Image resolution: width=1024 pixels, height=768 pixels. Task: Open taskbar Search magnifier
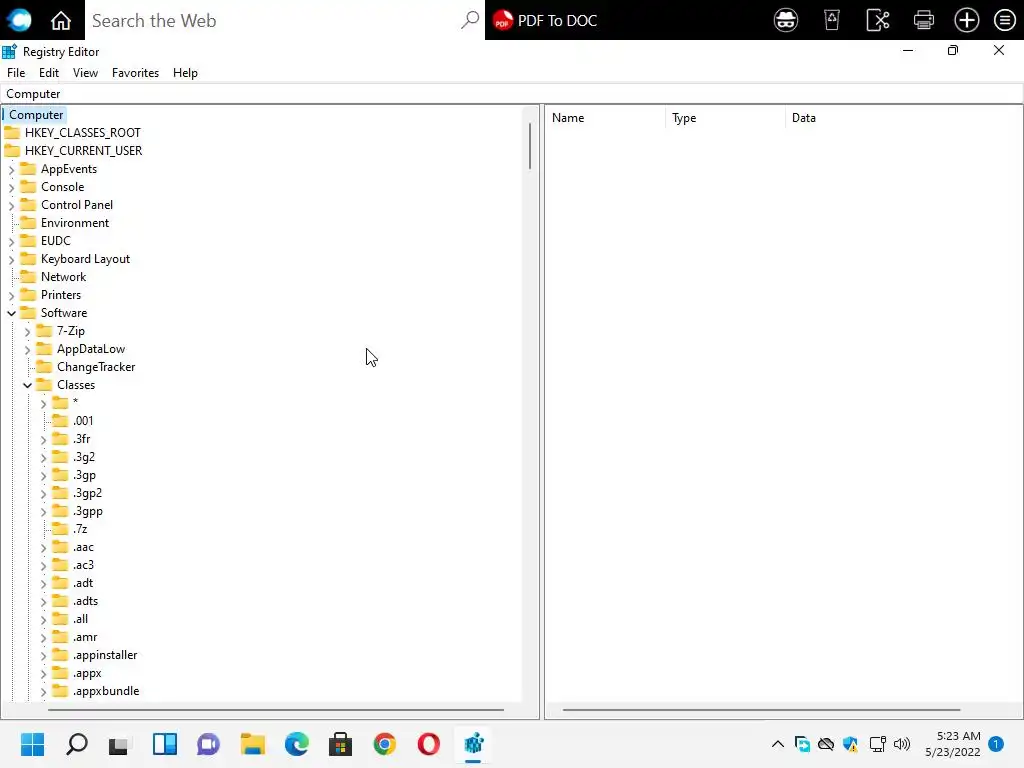(76, 744)
